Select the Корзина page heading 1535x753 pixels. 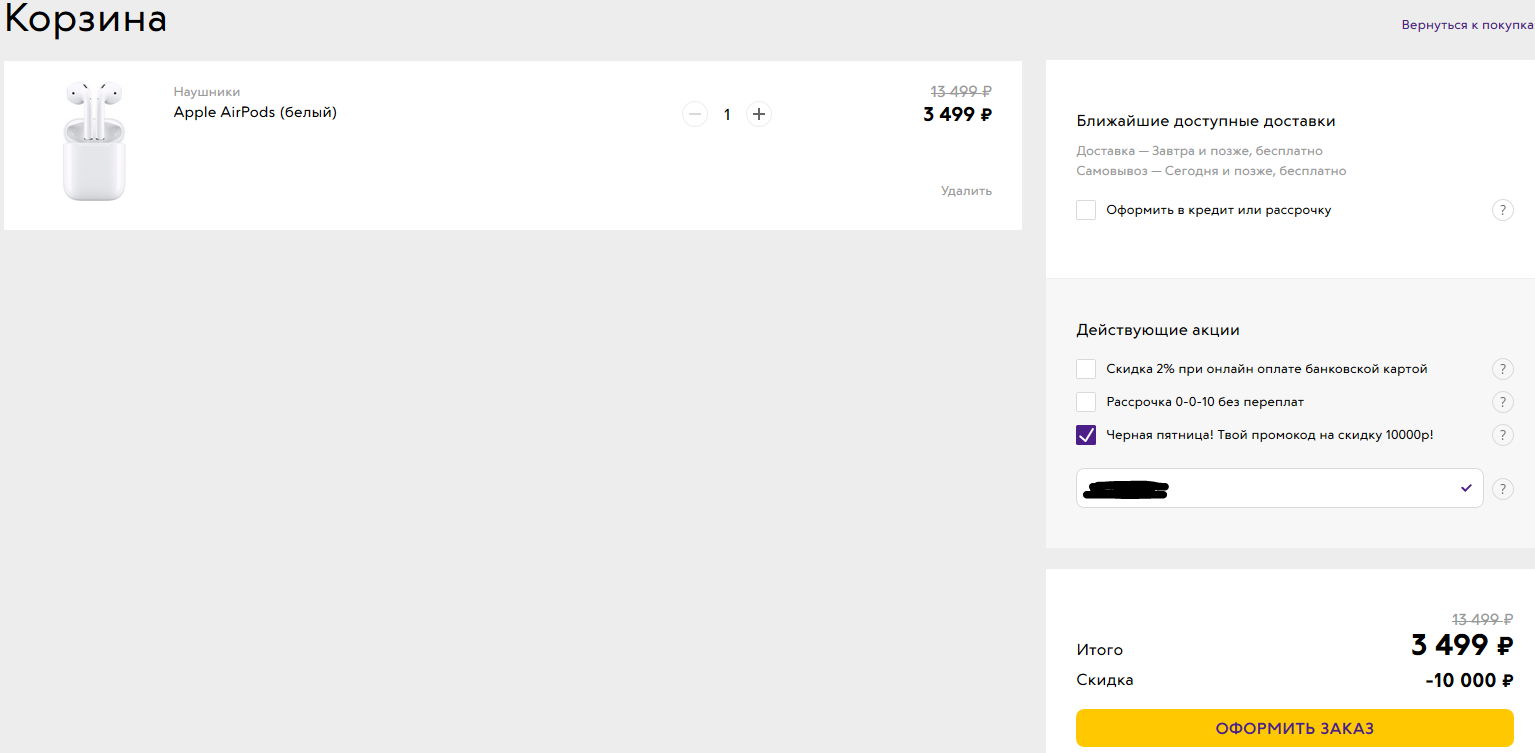point(86,18)
